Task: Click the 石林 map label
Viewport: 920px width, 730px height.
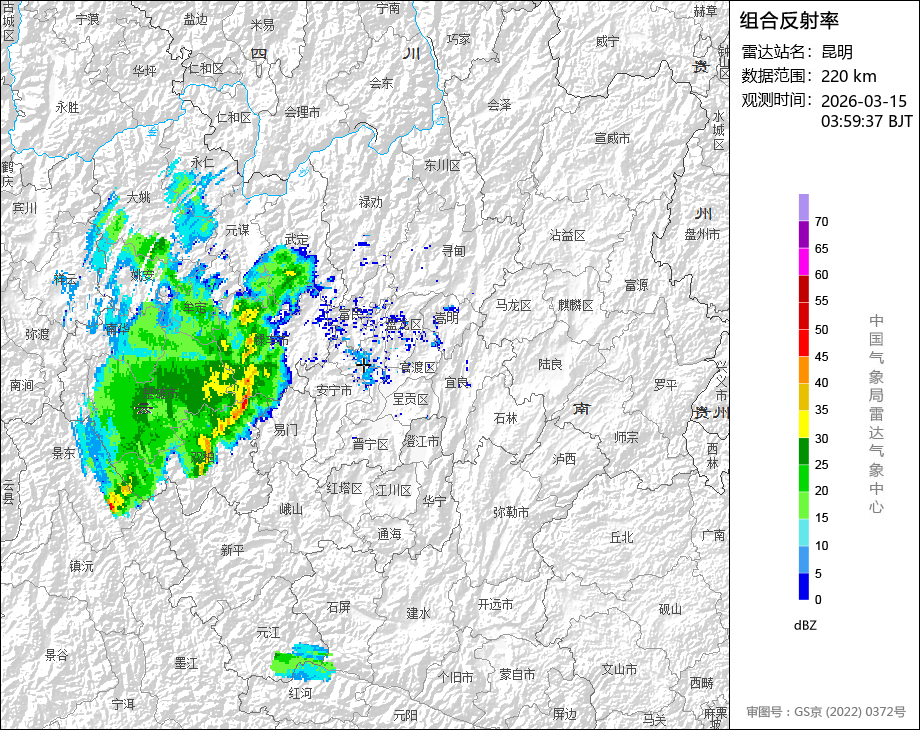Action: pyautogui.click(x=505, y=418)
